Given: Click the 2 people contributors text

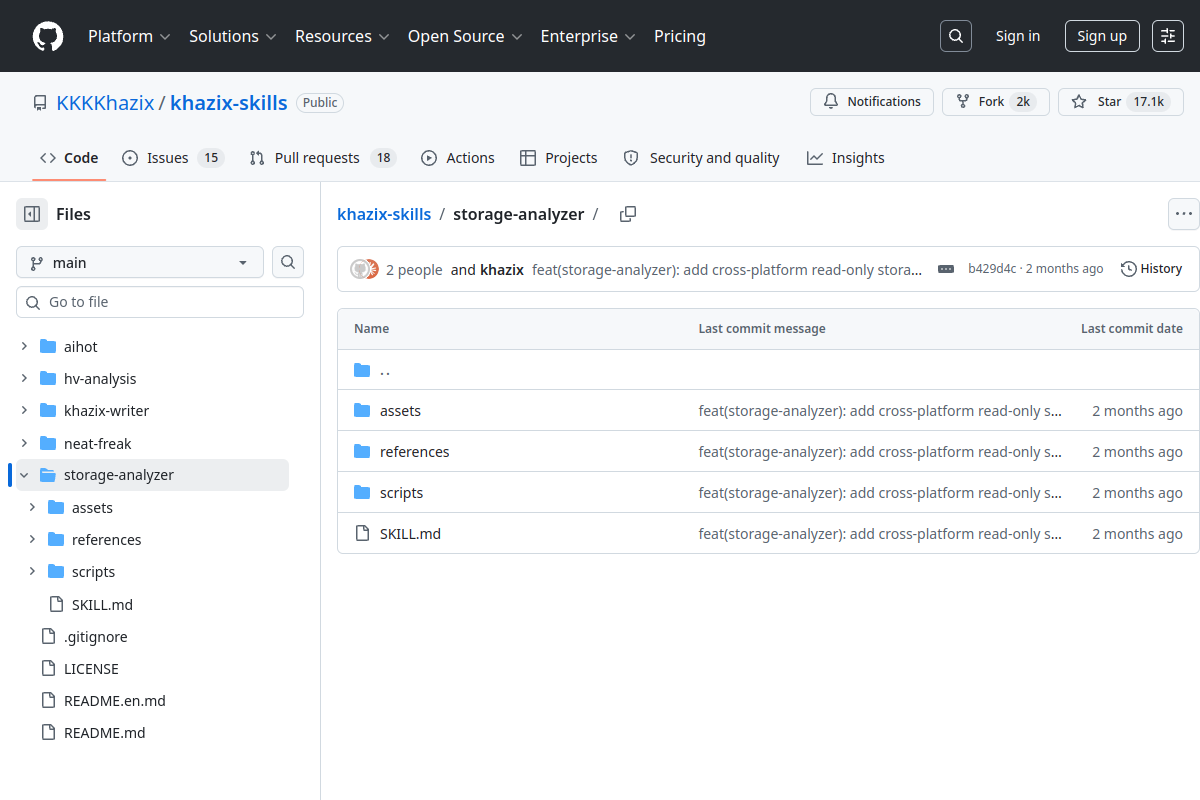Looking at the screenshot, I should point(414,270).
